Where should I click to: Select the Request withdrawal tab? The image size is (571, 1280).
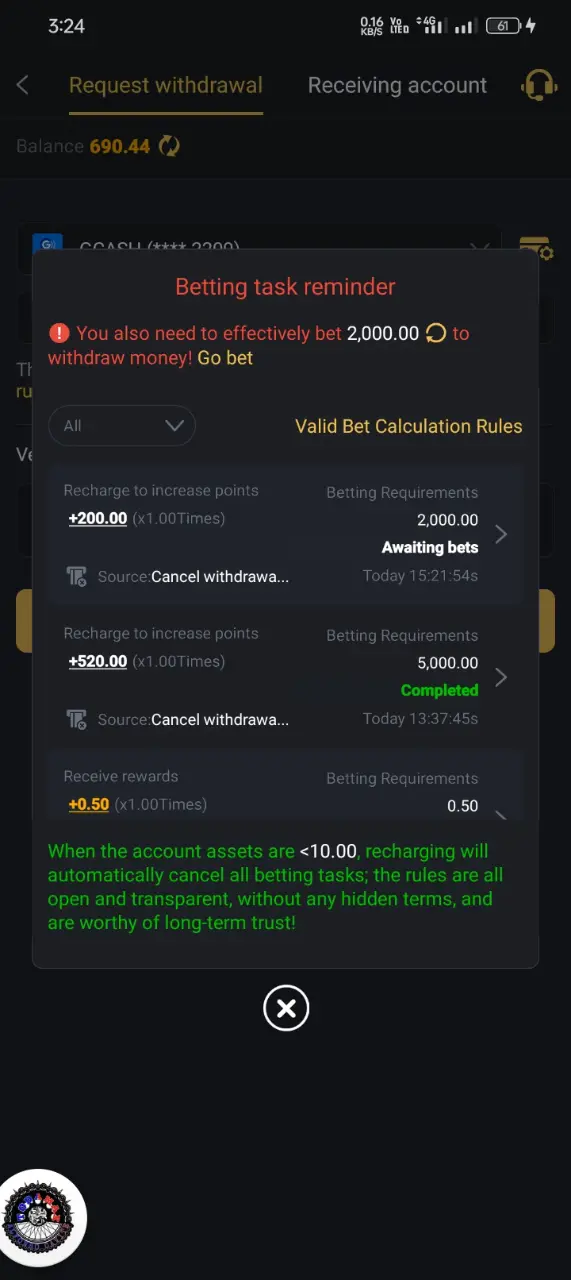coord(166,86)
